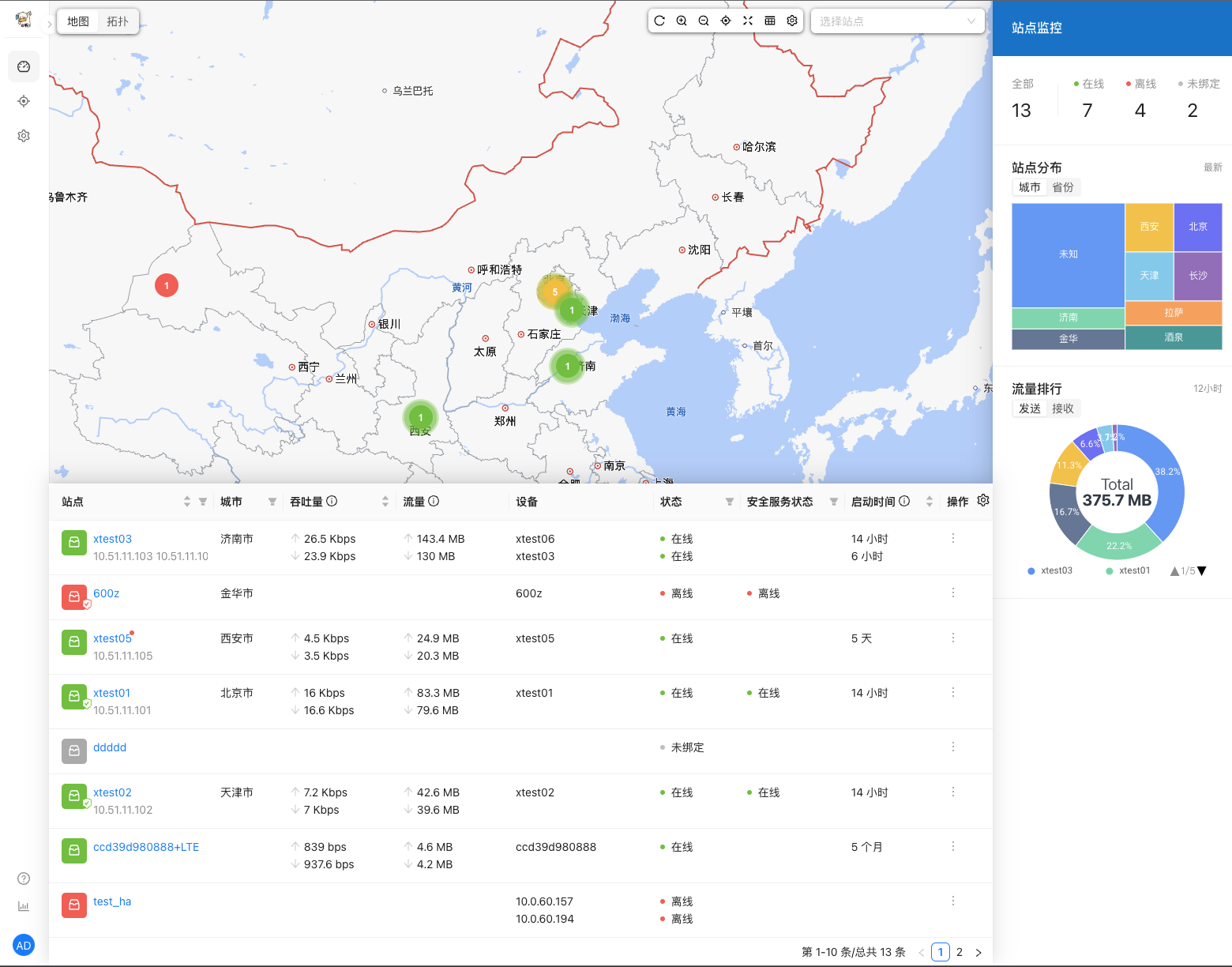
Task: Sort table by 吞吐量 column
Action: [385, 501]
